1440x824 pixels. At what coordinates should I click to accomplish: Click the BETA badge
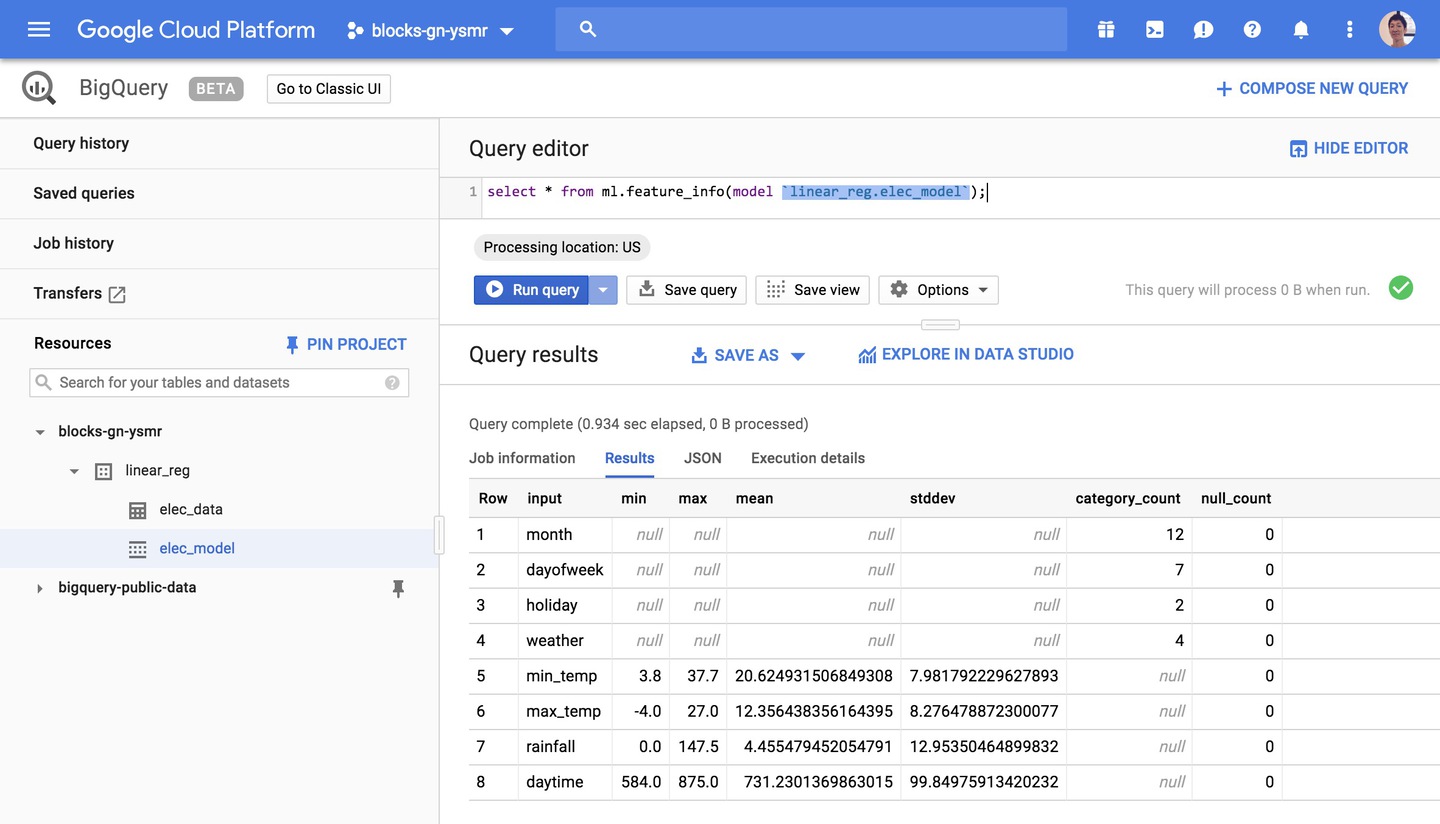216,88
